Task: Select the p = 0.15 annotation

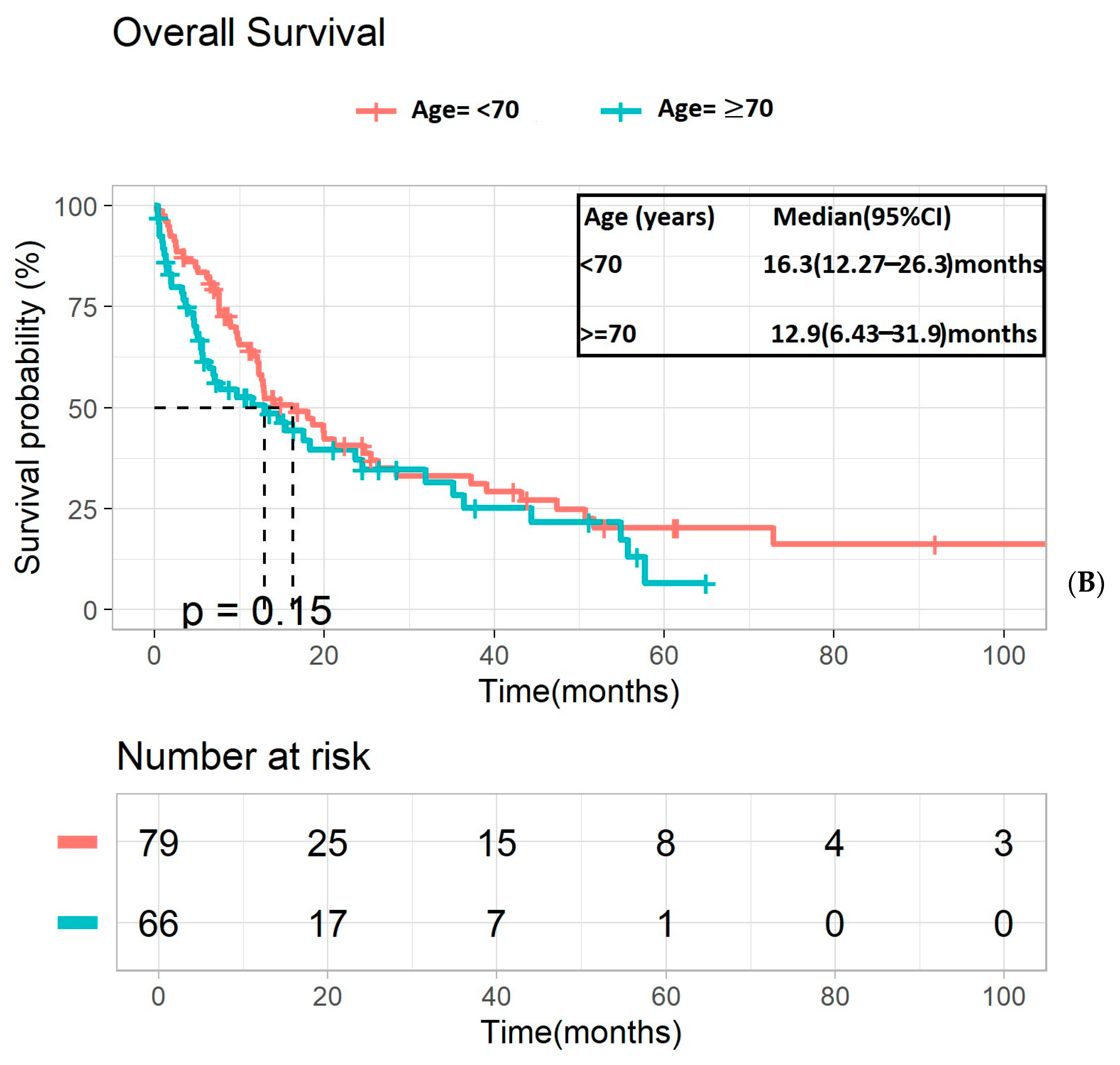Action: (256, 611)
